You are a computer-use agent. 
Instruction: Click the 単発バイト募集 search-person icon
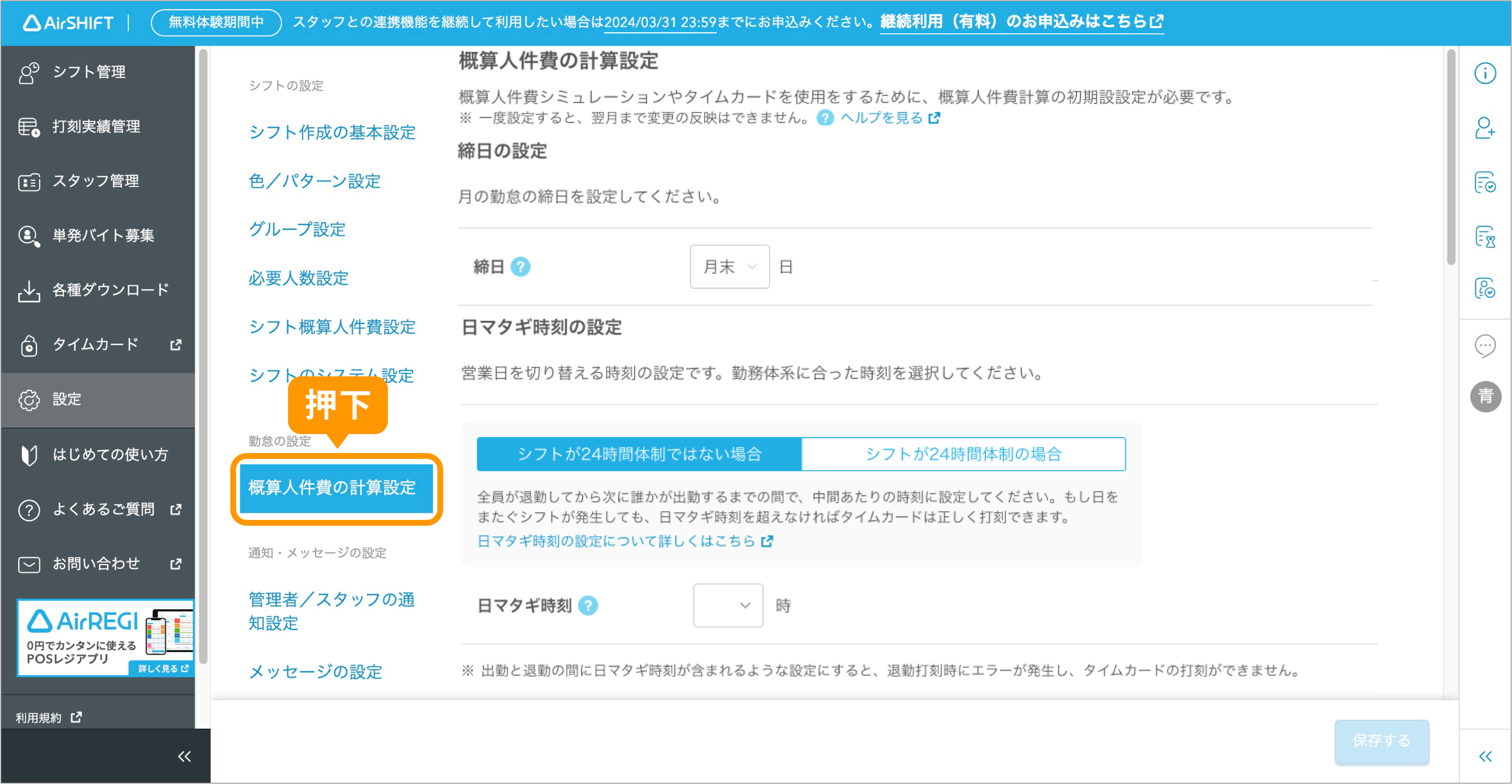[29, 236]
